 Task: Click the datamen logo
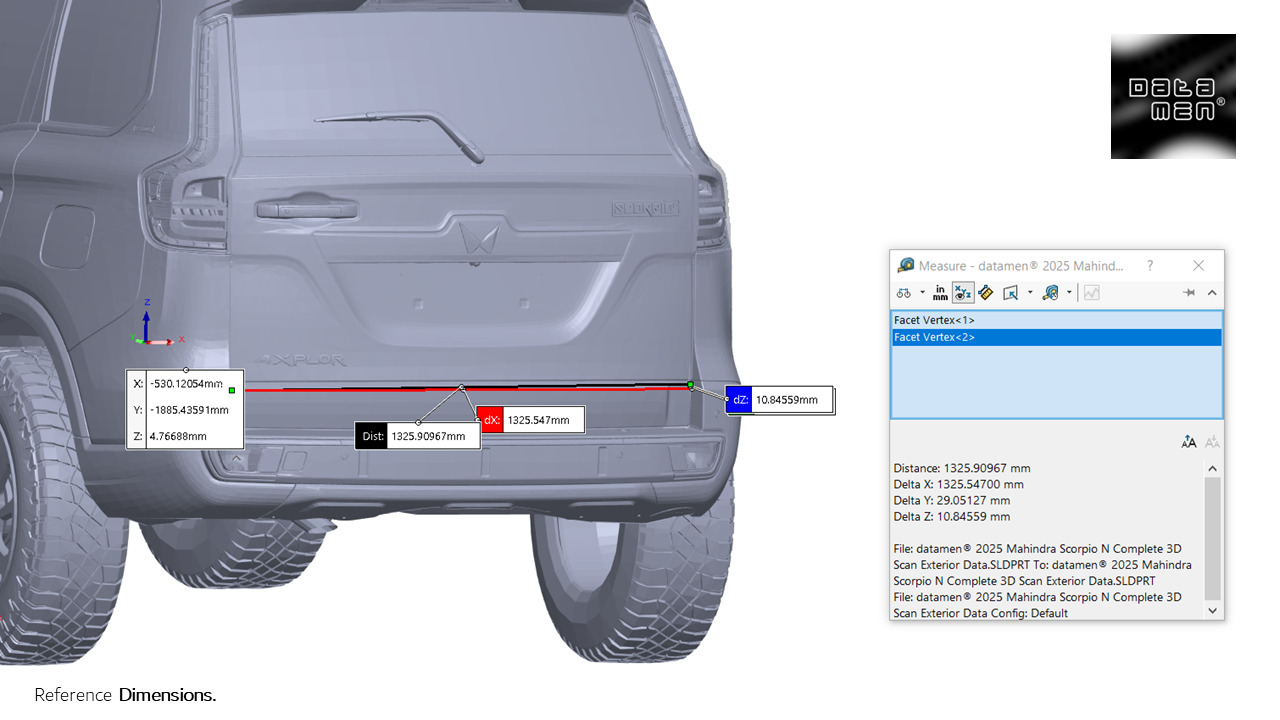click(x=1173, y=96)
